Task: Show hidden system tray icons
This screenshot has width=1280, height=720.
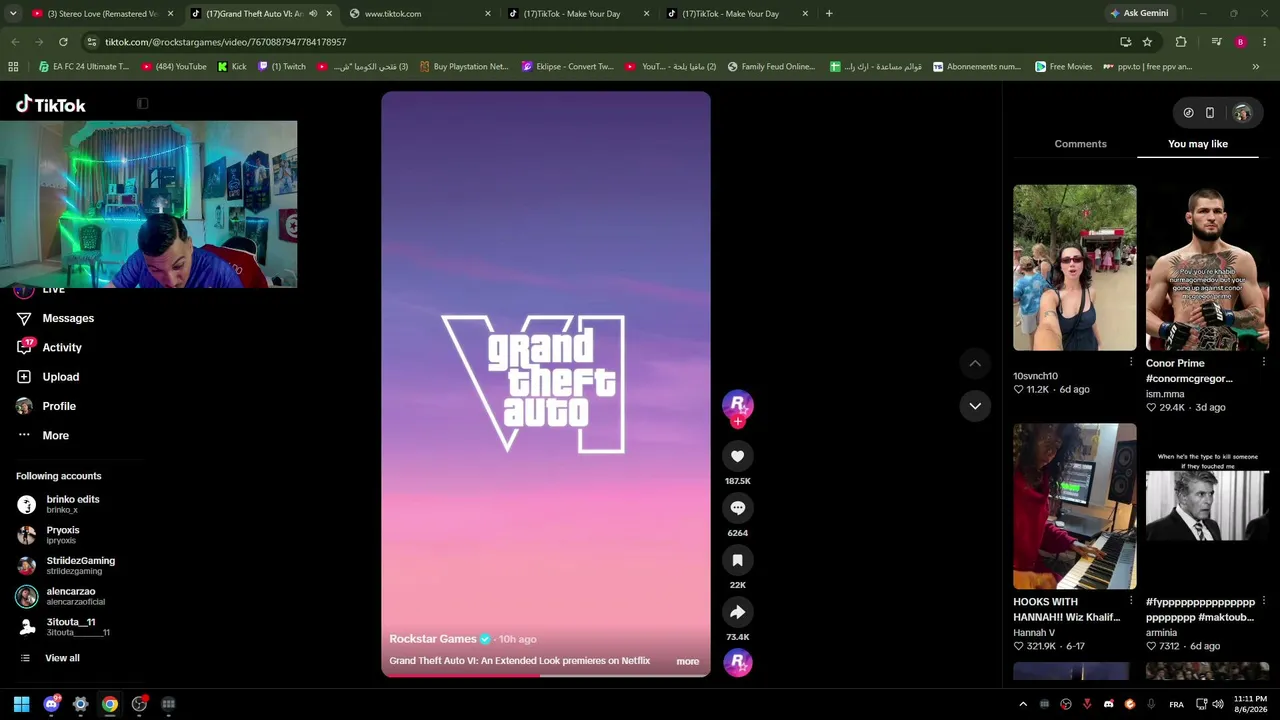Action: click(x=1023, y=704)
